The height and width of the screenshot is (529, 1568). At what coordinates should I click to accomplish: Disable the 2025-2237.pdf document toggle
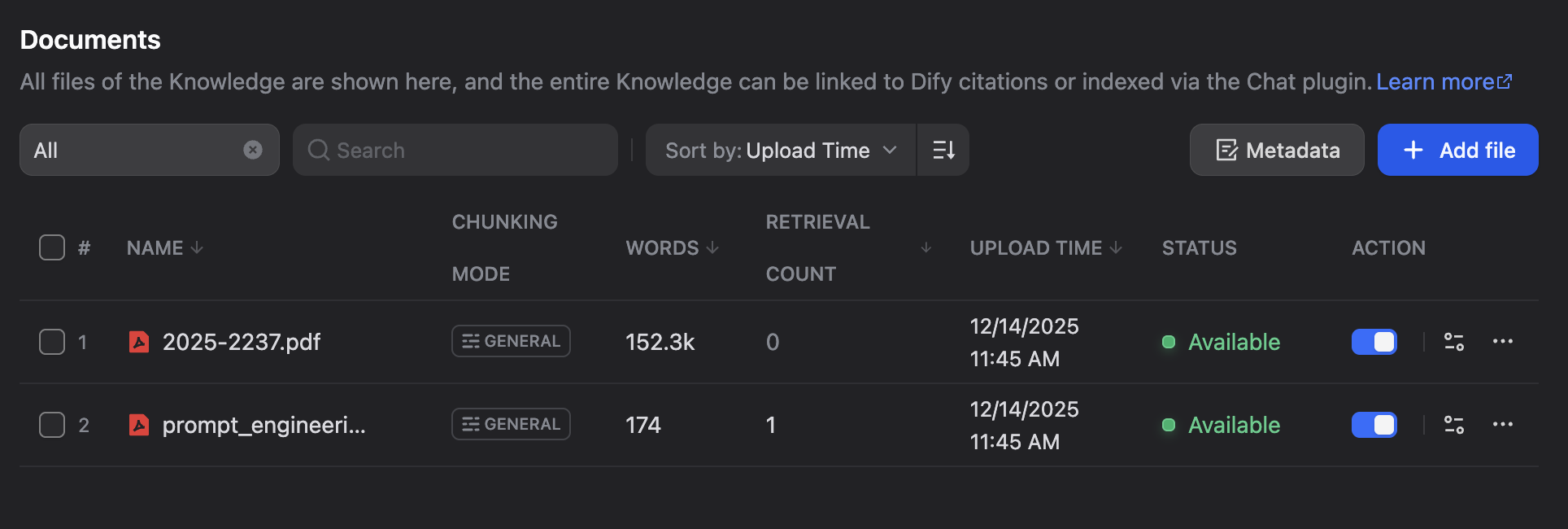click(1374, 342)
